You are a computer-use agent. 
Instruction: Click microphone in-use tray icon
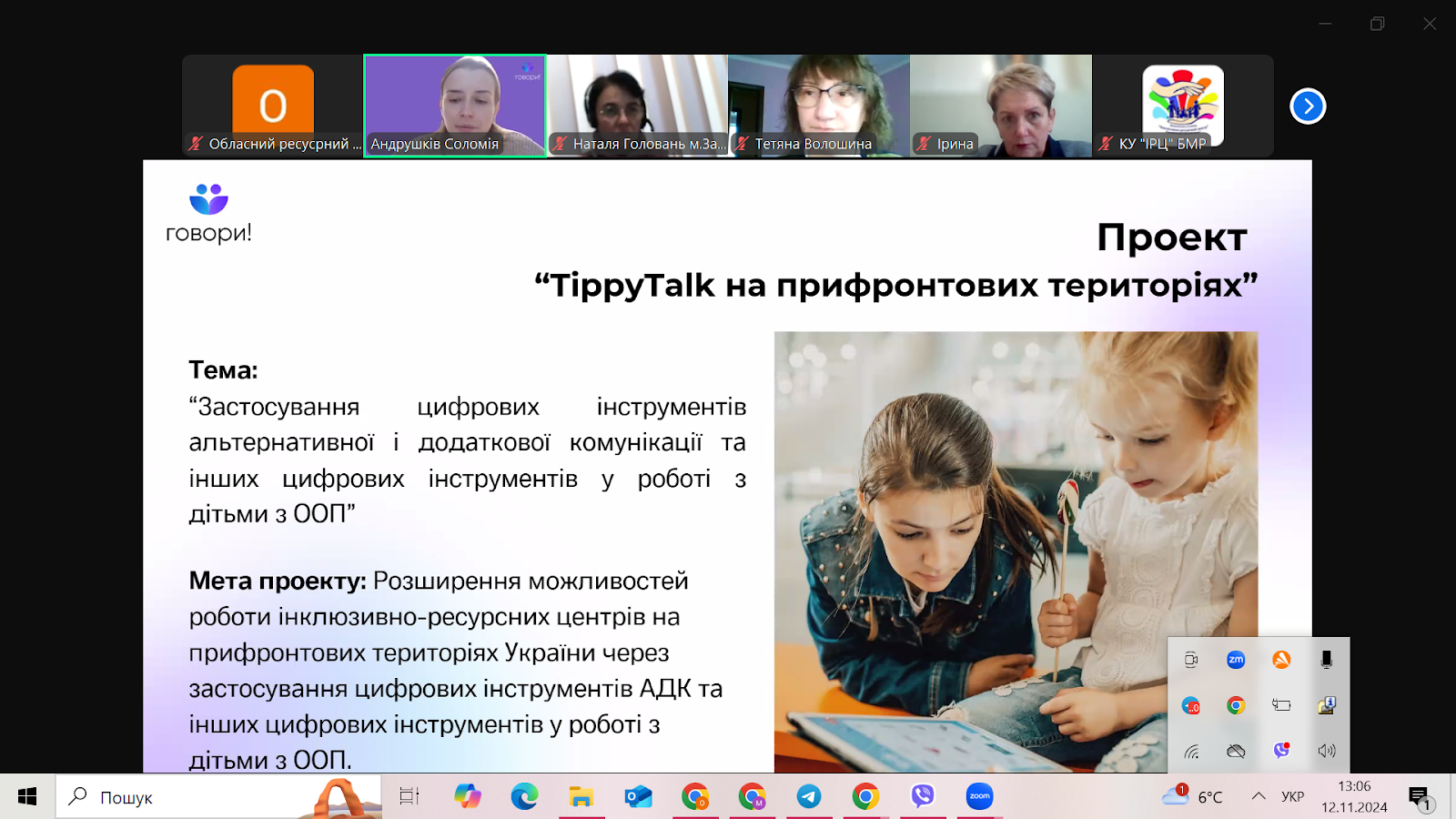(x=1327, y=660)
